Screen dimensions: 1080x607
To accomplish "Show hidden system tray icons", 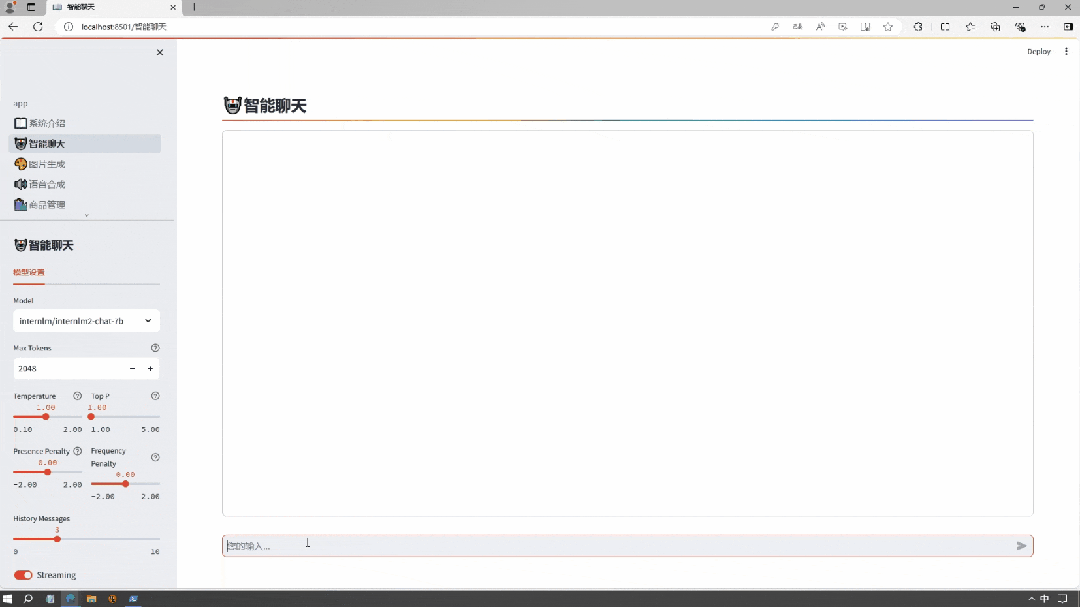I will [x=1031, y=599].
